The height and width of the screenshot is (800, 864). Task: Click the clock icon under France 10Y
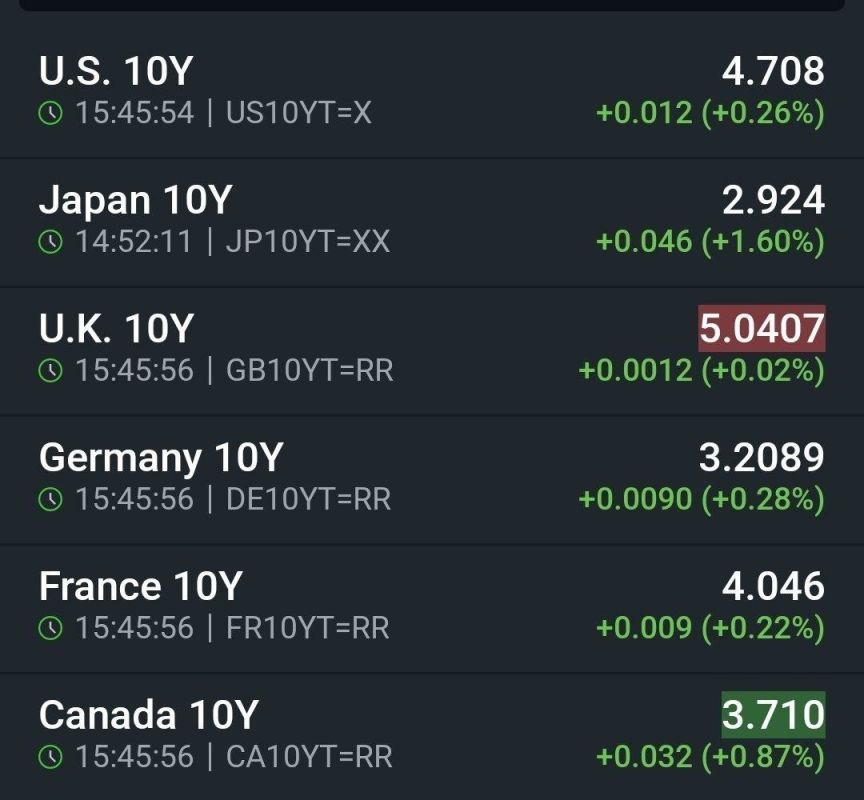51,628
